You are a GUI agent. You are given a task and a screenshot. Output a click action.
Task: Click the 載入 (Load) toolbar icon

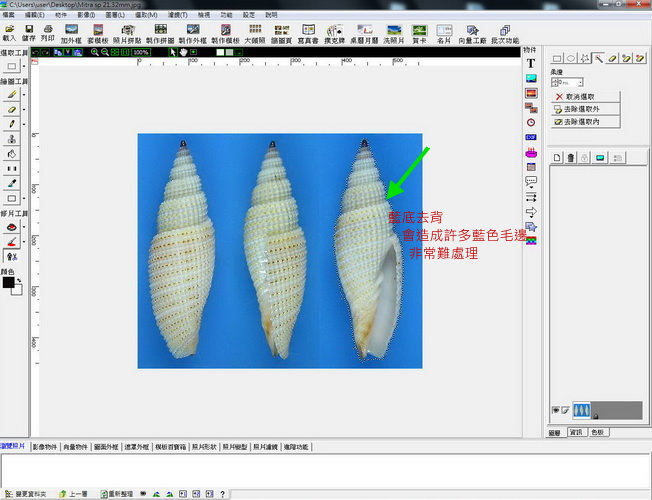[9, 32]
